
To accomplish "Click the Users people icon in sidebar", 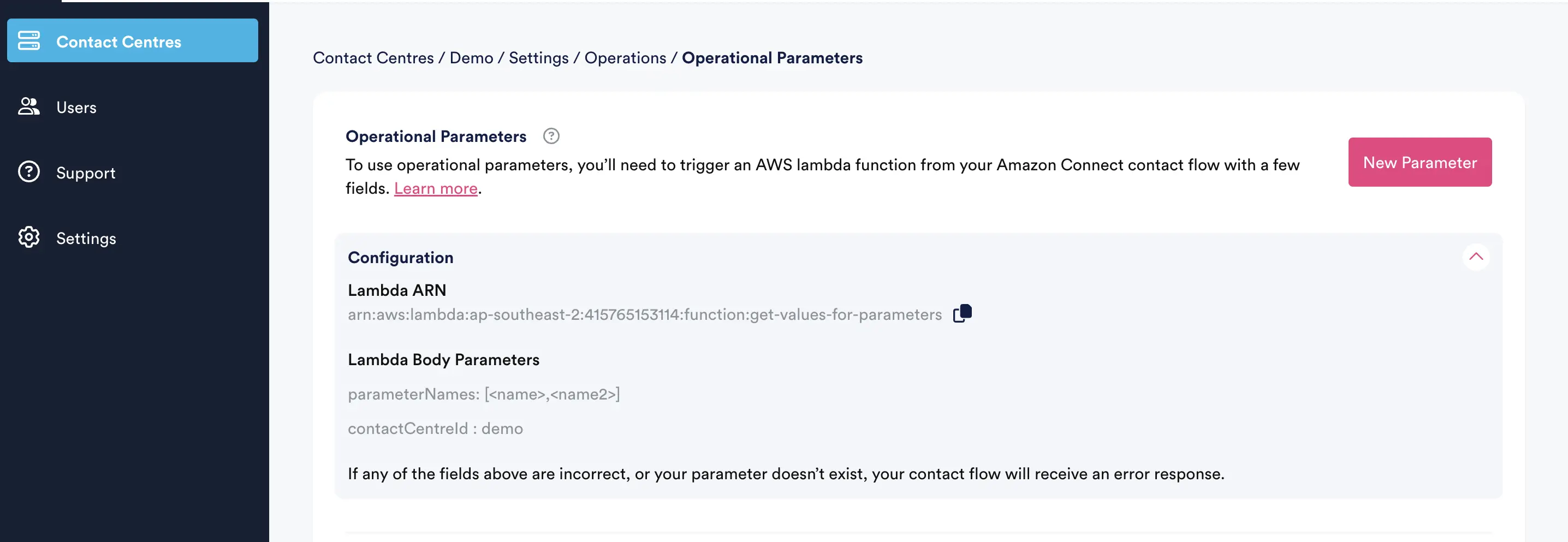I will coord(28,106).
